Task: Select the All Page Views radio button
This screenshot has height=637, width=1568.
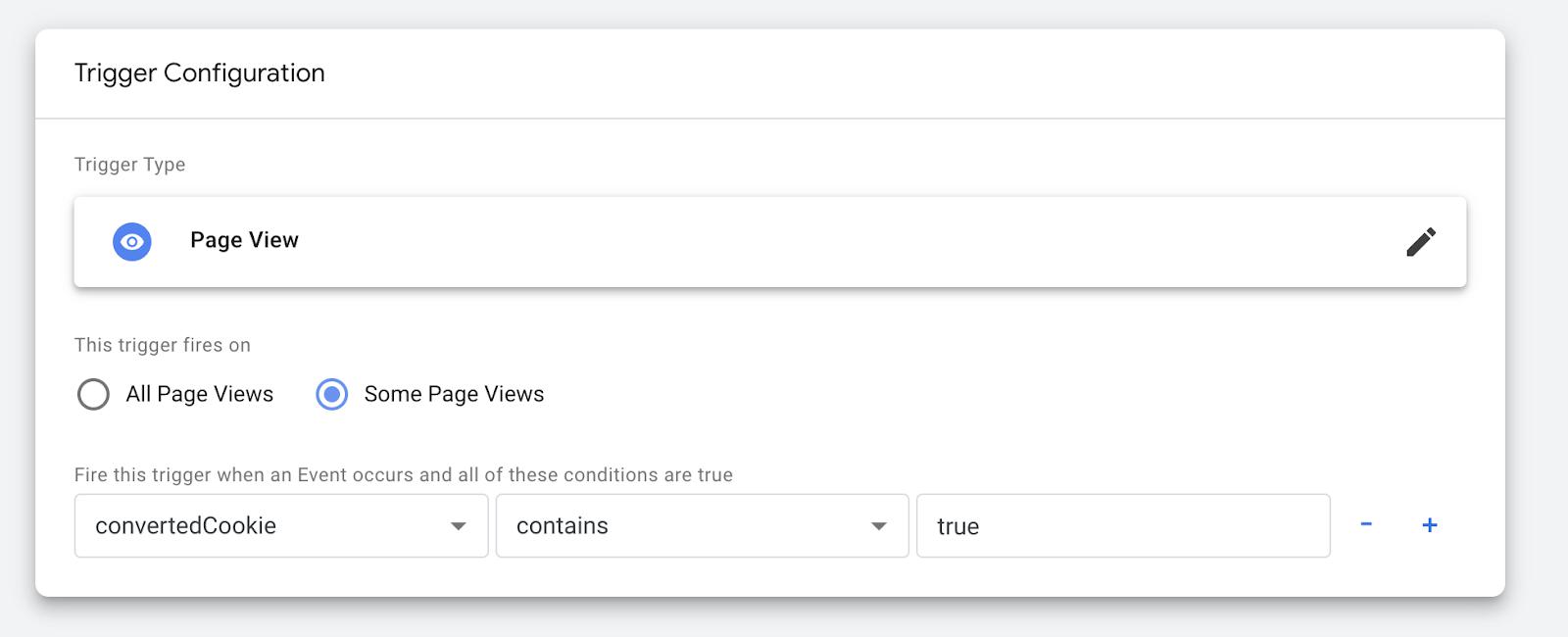Action: (x=93, y=394)
